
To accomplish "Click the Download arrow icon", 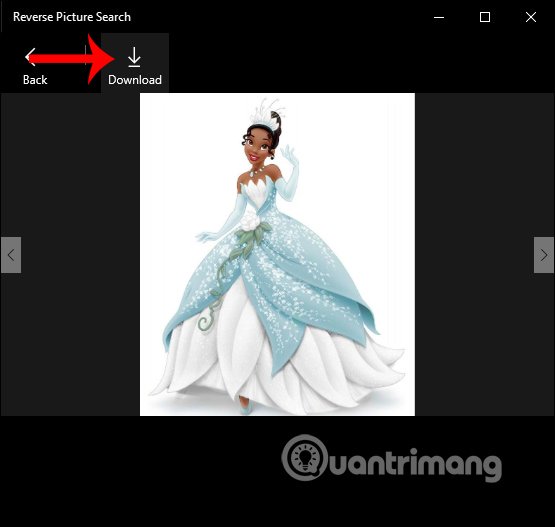I will point(134,57).
